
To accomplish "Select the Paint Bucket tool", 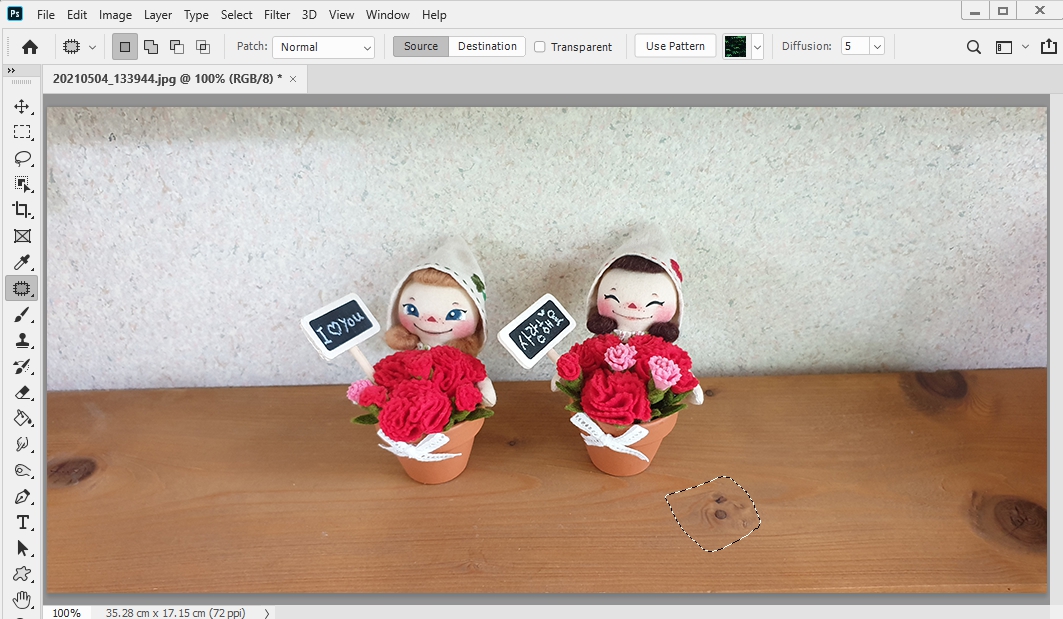I will point(22,418).
